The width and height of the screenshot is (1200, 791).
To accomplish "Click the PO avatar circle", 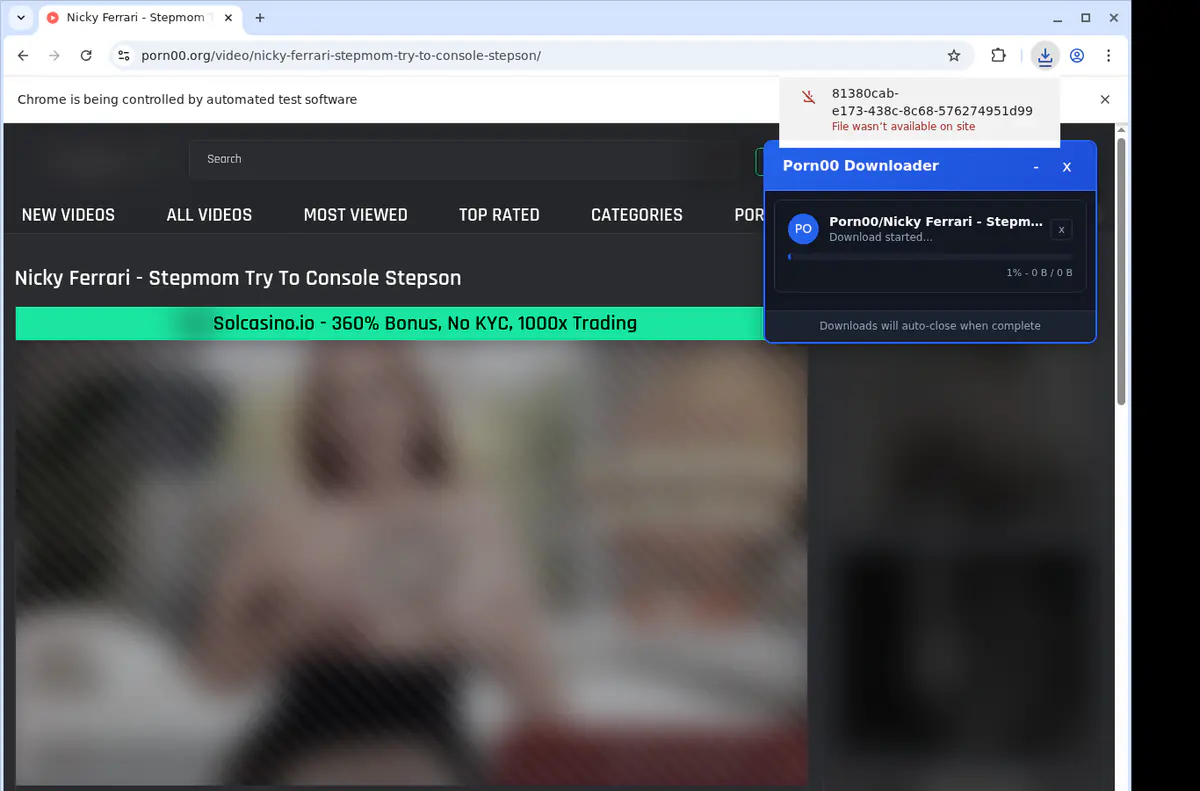I will pyautogui.click(x=803, y=229).
